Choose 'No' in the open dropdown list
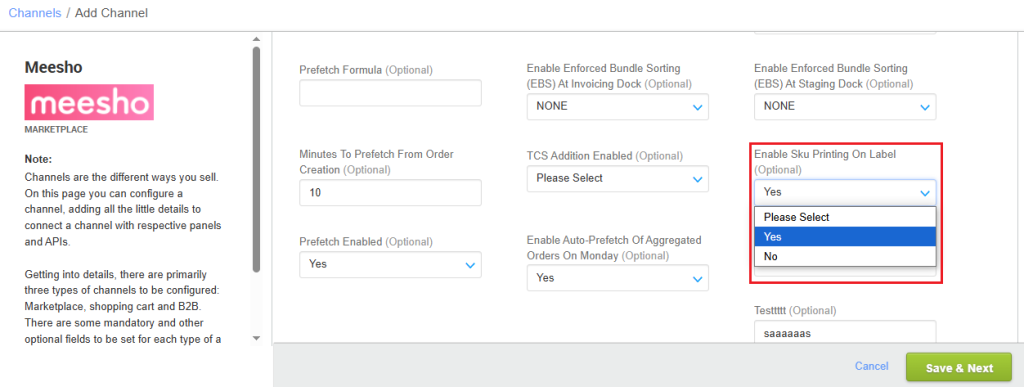 click(x=845, y=256)
